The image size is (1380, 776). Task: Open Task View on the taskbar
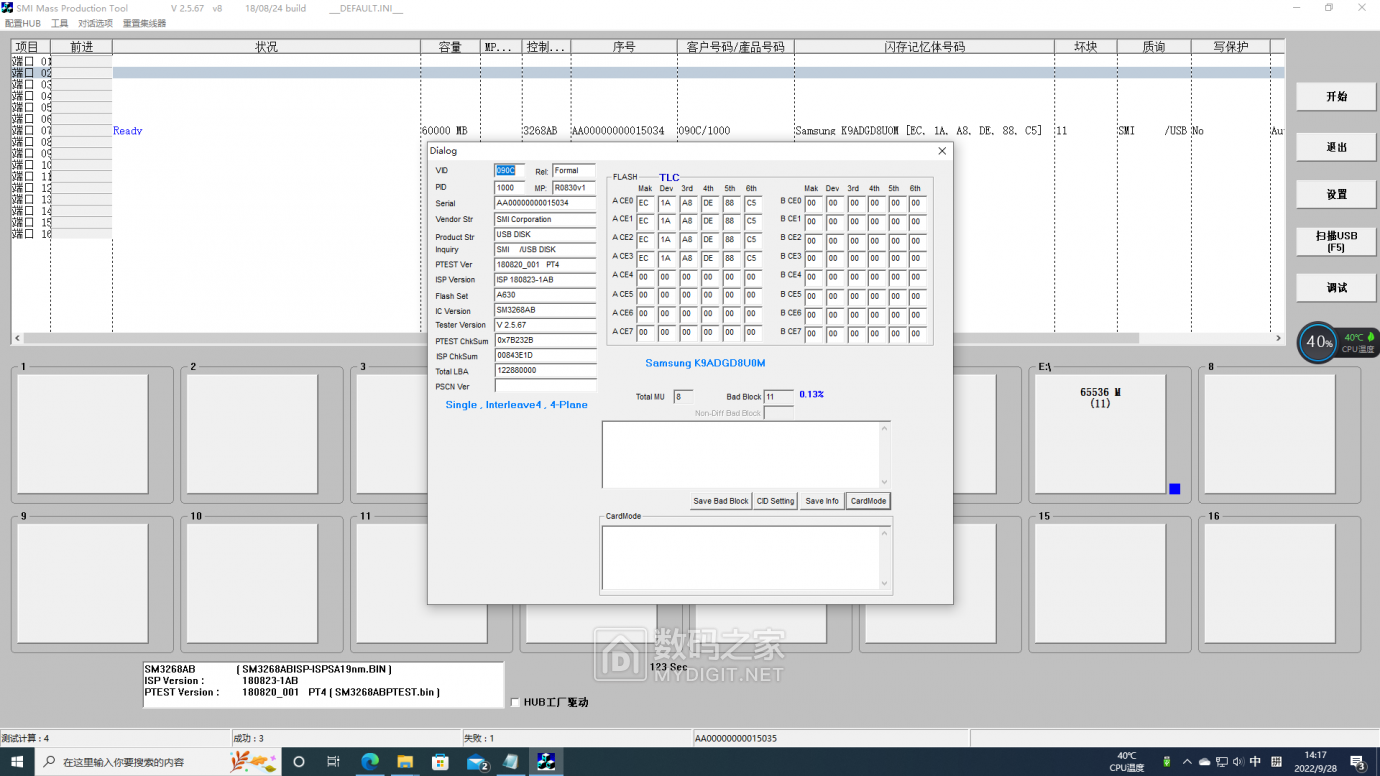pyautogui.click(x=334, y=762)
